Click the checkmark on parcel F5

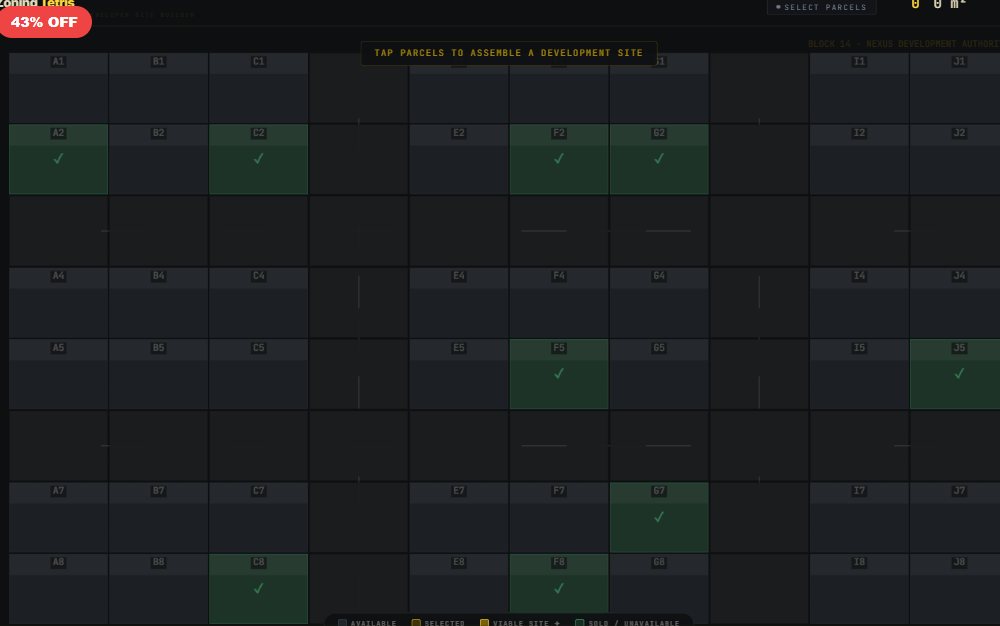tap(558, 375)
